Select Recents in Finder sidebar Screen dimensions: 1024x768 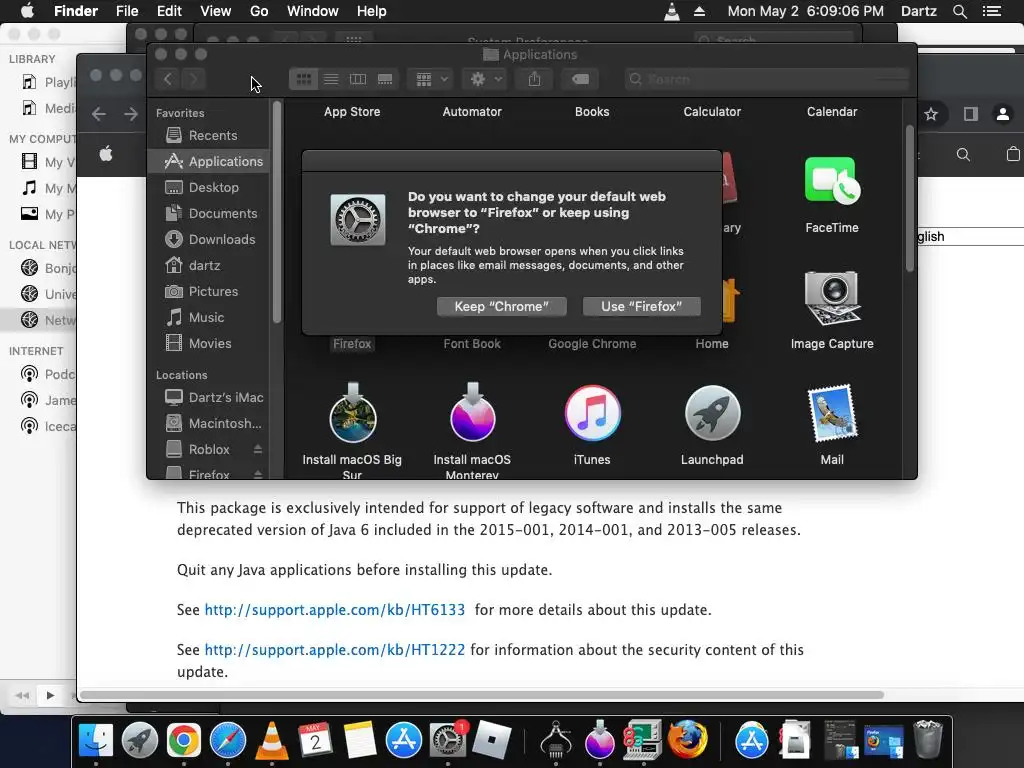pos(210,135)
